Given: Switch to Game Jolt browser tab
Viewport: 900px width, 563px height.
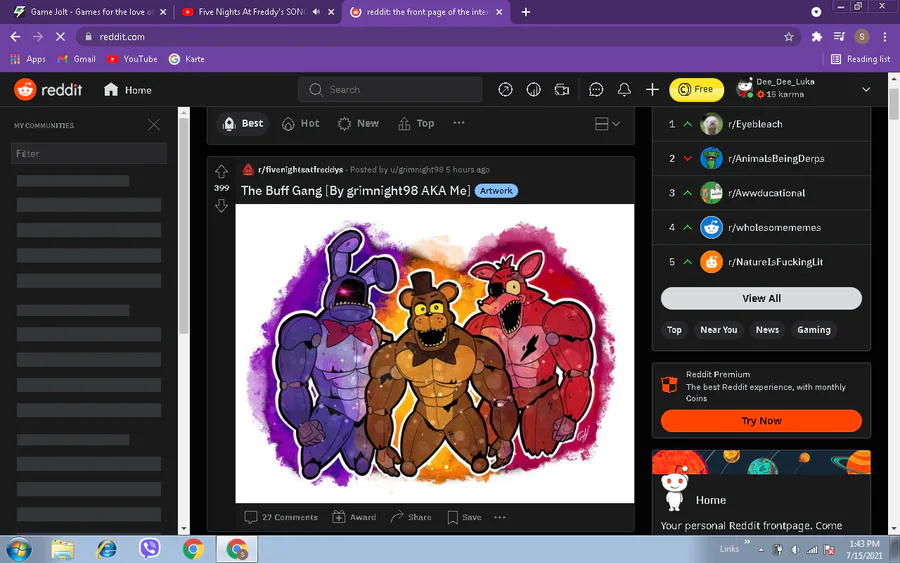Looking at the screenshot, I should 90,11.
